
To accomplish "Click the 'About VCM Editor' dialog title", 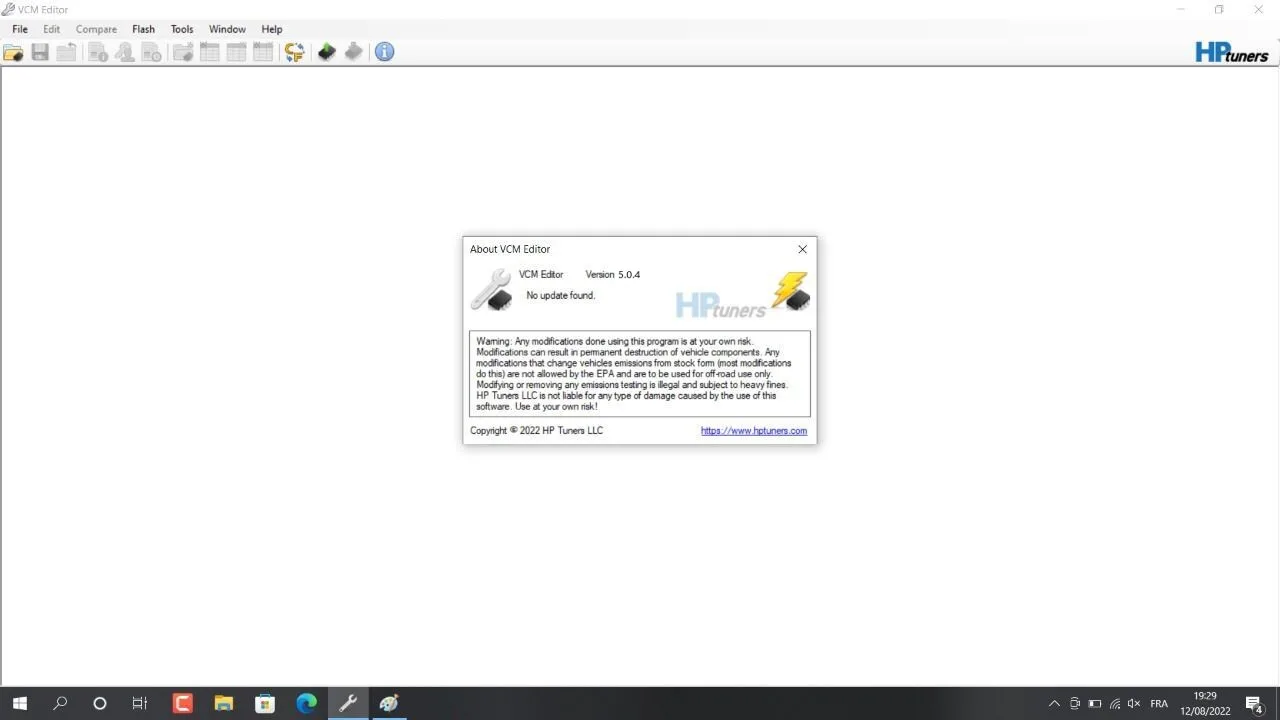I will click(510, 249).
